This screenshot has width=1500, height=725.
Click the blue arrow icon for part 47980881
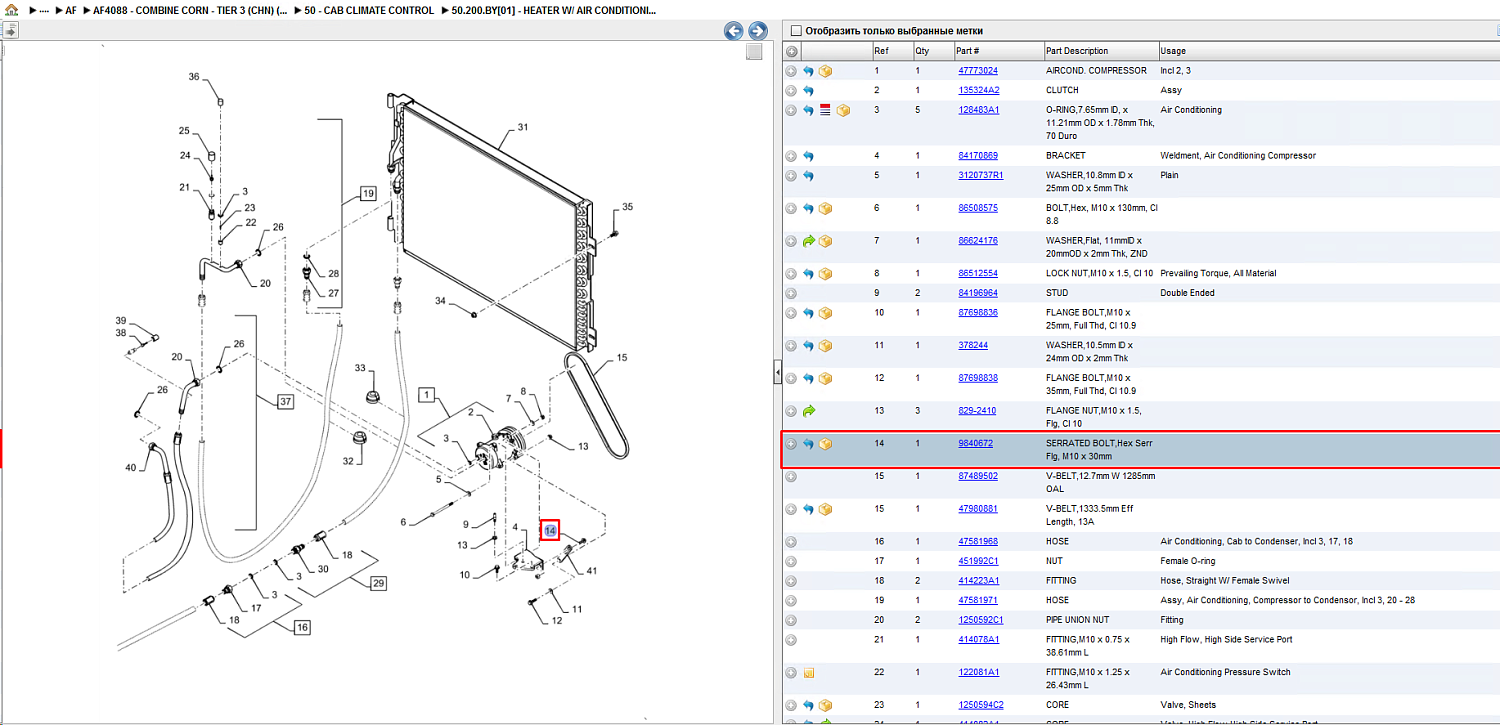pyautogui.click(x=808, y=509)
